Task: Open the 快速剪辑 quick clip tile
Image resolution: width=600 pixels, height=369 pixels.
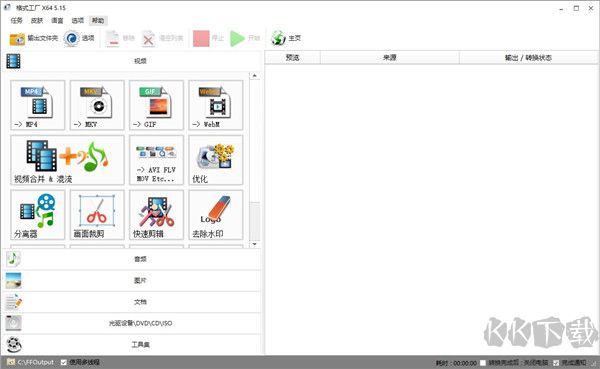Action: coord(157,215)
